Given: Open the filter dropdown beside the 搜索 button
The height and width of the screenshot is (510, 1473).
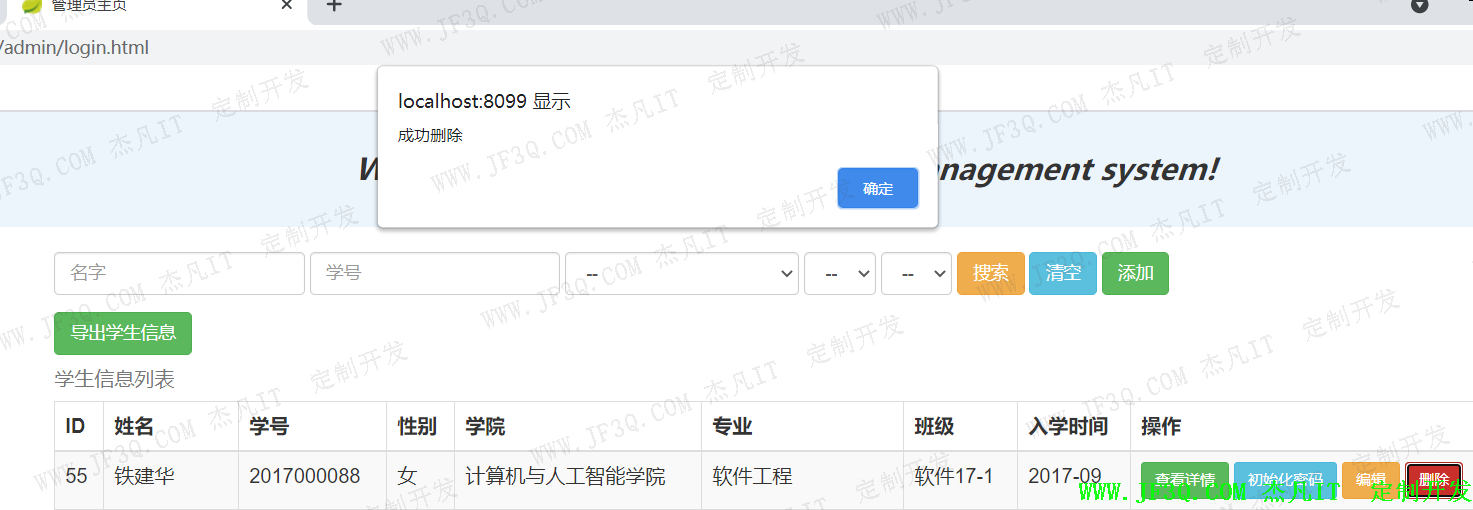Looking at the screenshot, I should (x=916, y=273).
